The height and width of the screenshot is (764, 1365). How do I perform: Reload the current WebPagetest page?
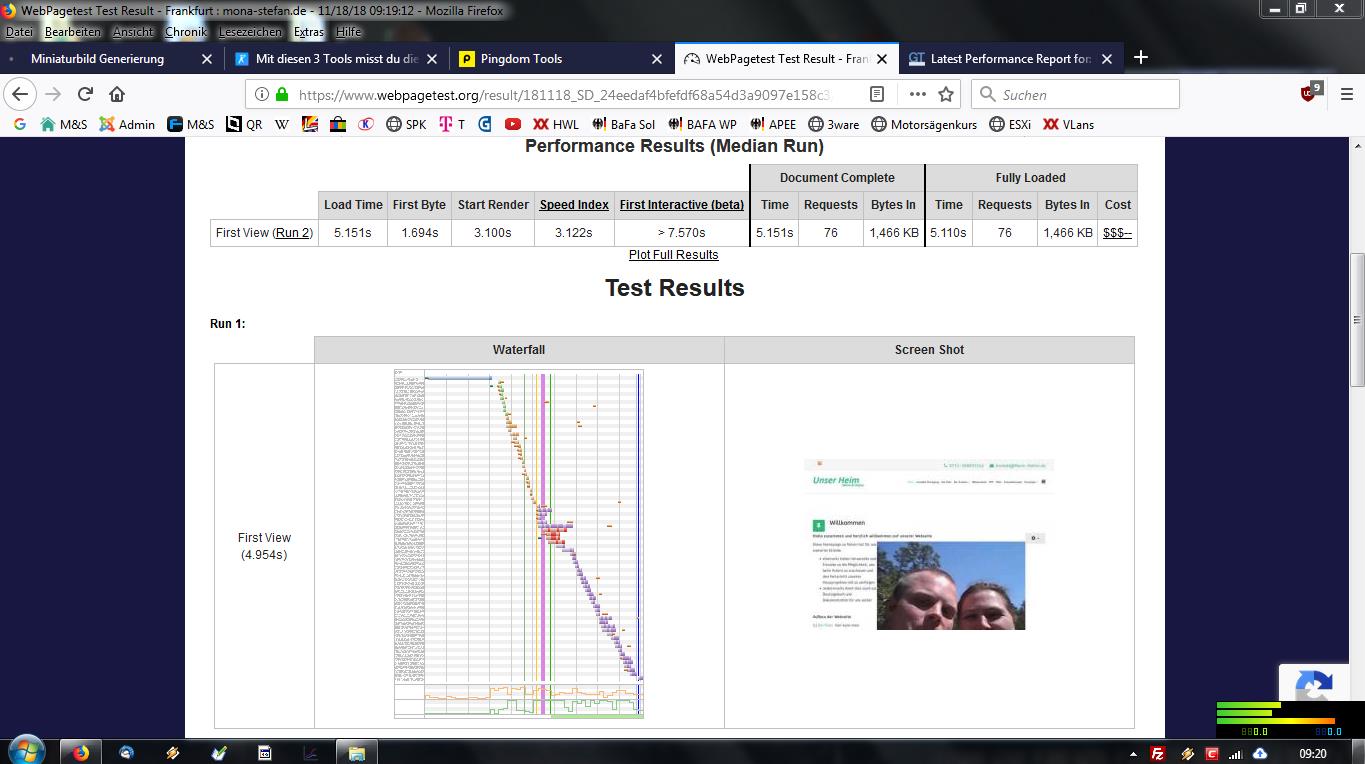coord(85,94)
